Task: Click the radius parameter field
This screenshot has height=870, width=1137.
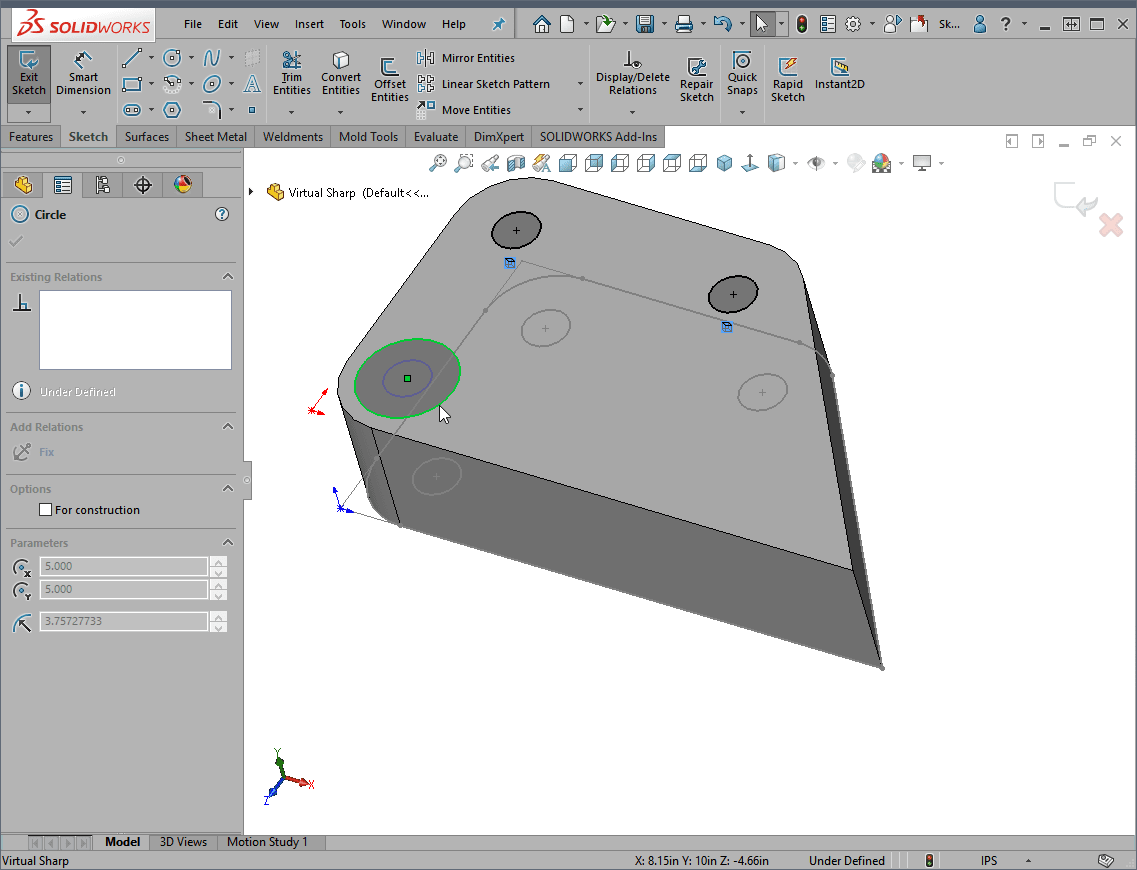Action: click(123, 621)
